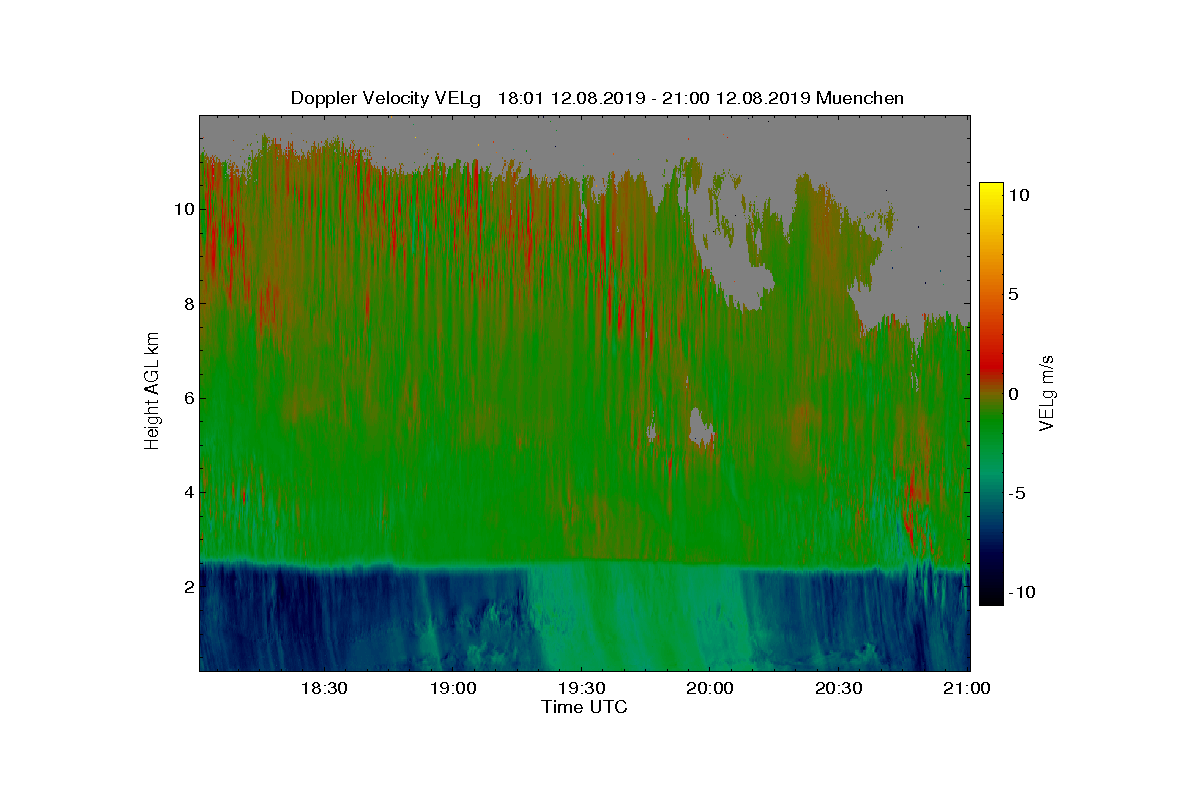This screenshot has width=1200, height=800.
Task: Click the small gray gap near 5 km height
Action: pyautogui.click(x=701, y=427)
